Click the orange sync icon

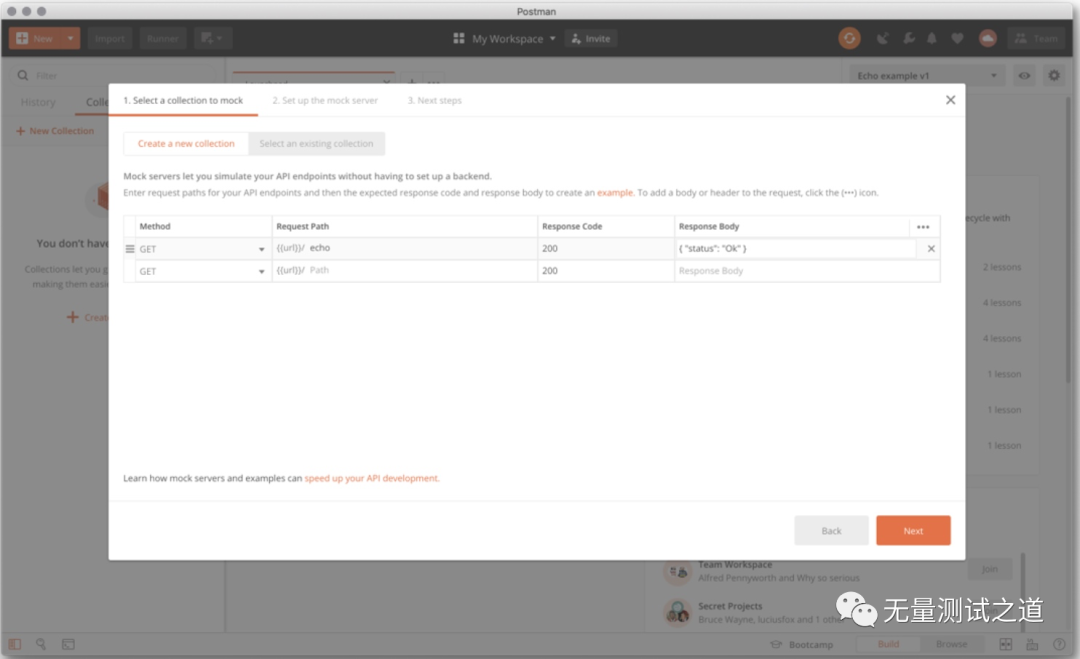[x=849, y=39]
